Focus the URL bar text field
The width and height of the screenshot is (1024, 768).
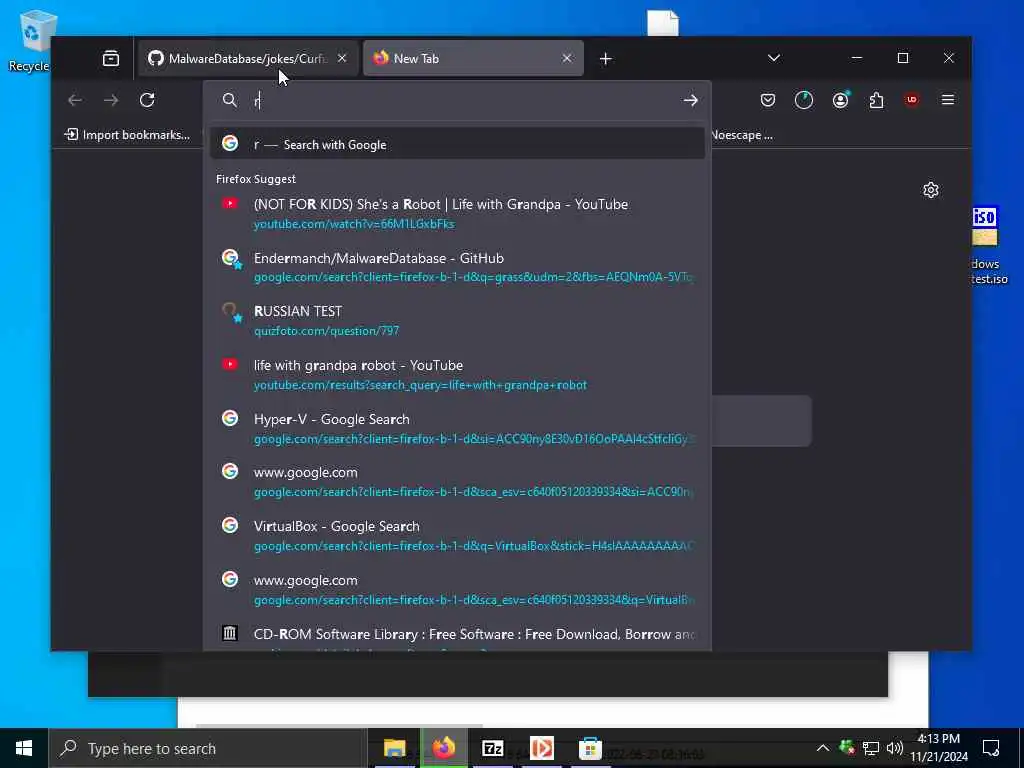pos(462,100)
